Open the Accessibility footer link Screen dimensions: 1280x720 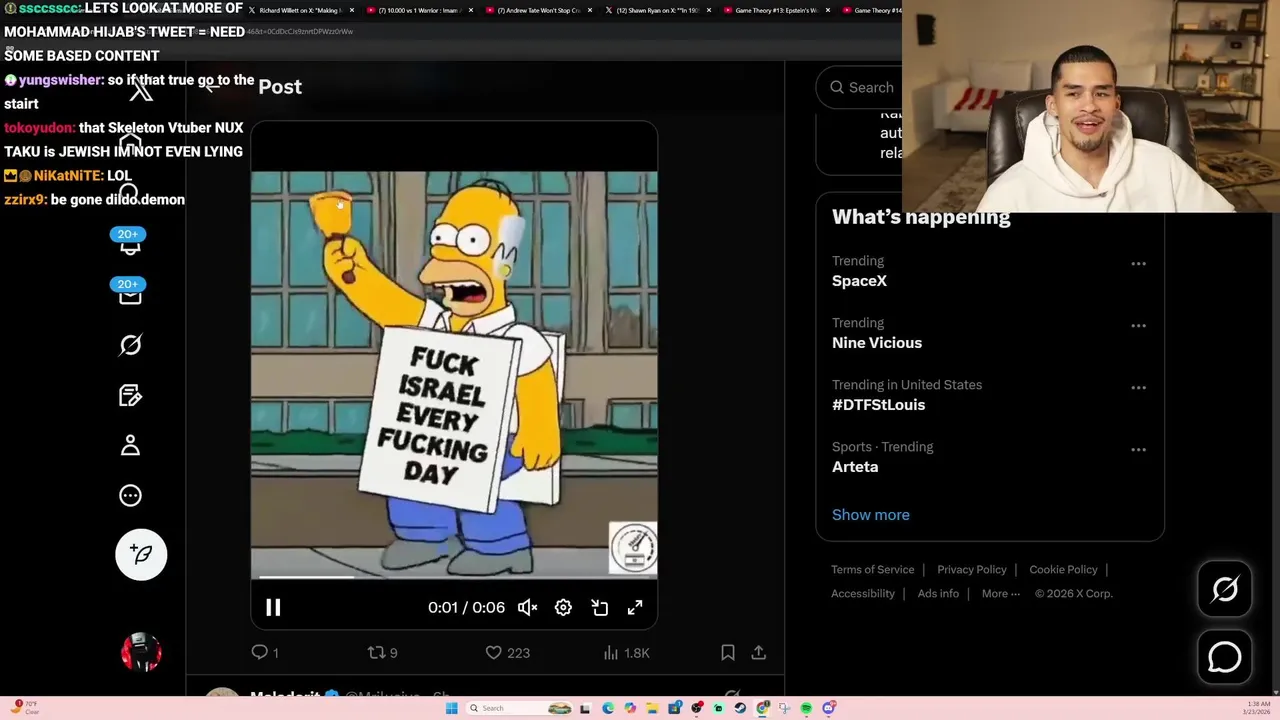[x=862, y=593]
